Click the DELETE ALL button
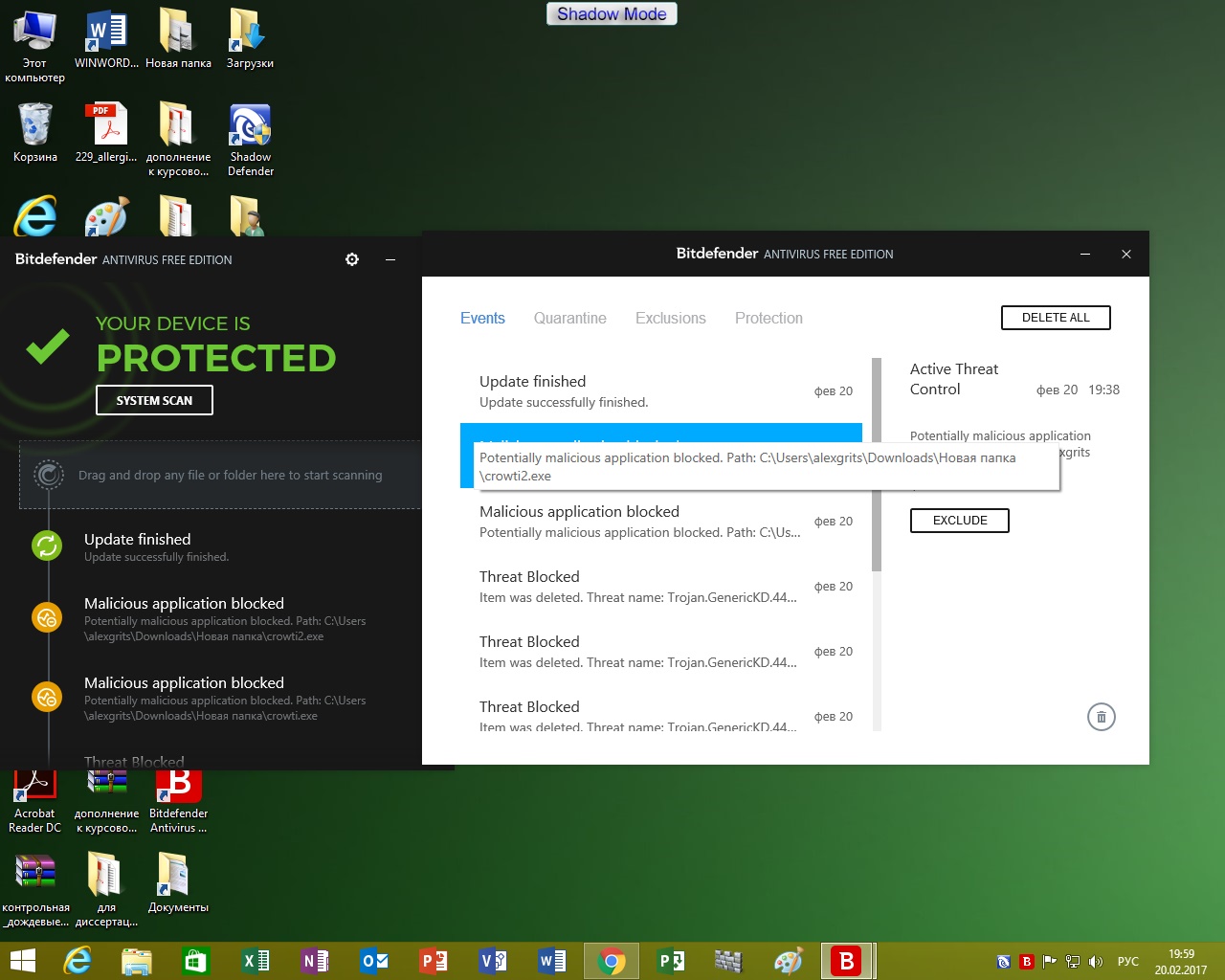1225x980 pixels. point(1056,318)
